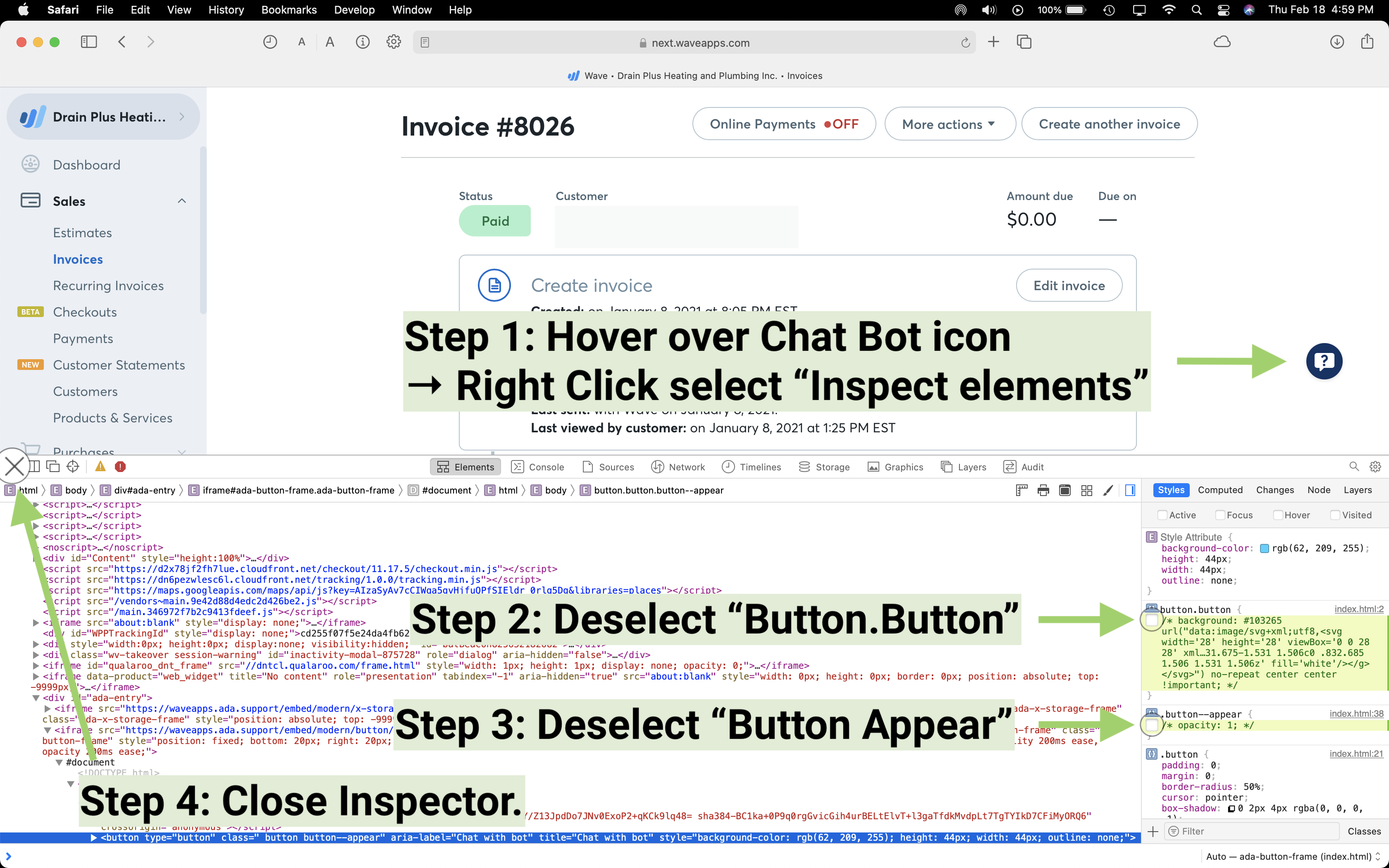Image resolution: width=1389 pixels, height=868 pixels.
Task: Click the larger text size A icon
Action: pyautogui.click(x=329, y=42)
